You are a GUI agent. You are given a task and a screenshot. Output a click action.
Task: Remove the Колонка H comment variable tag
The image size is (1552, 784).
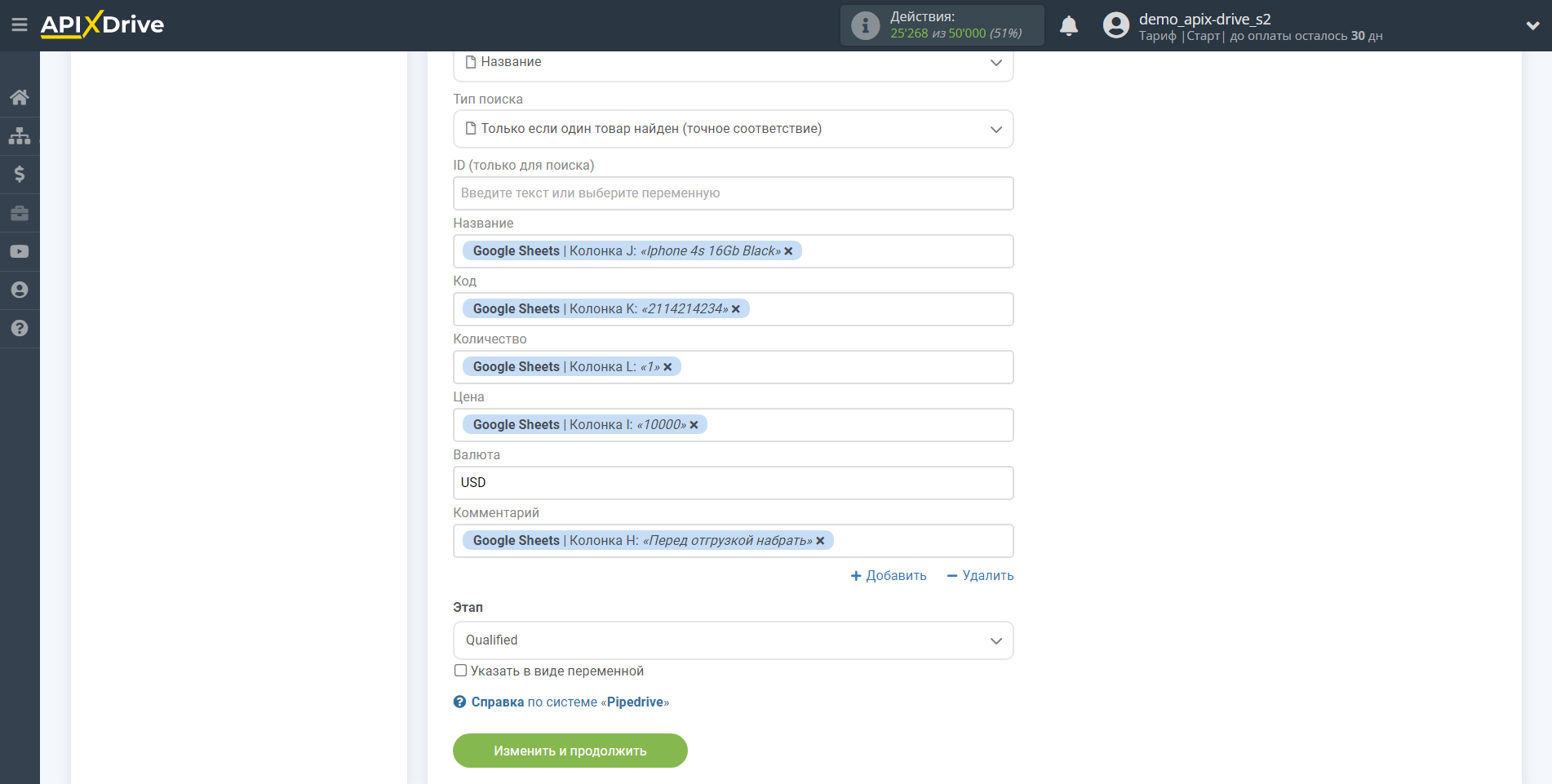tap(820, 541)
